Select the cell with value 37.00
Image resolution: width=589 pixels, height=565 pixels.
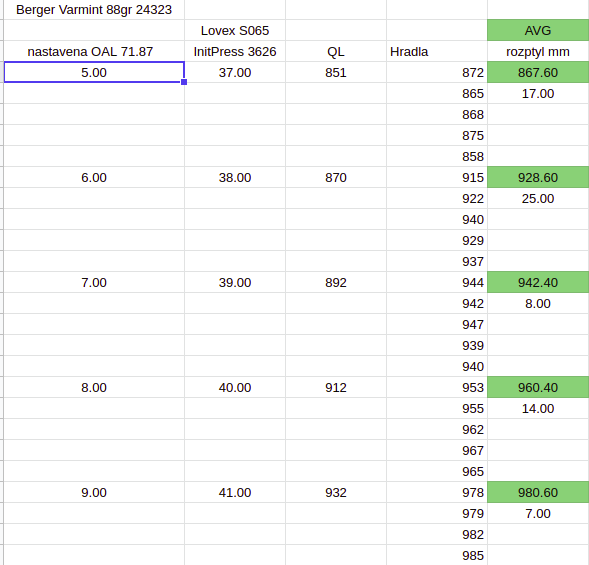235,73
